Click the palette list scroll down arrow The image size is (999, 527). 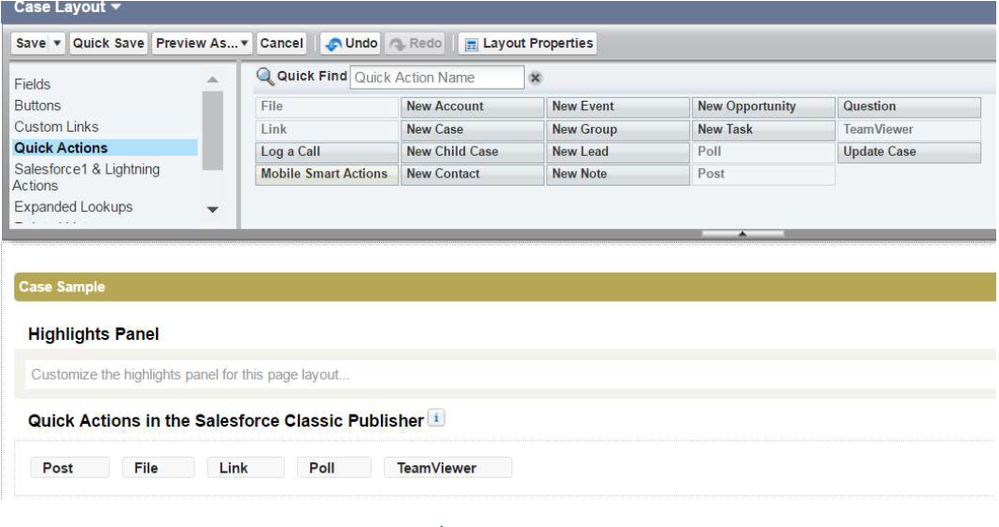click(x=213, y=209)
